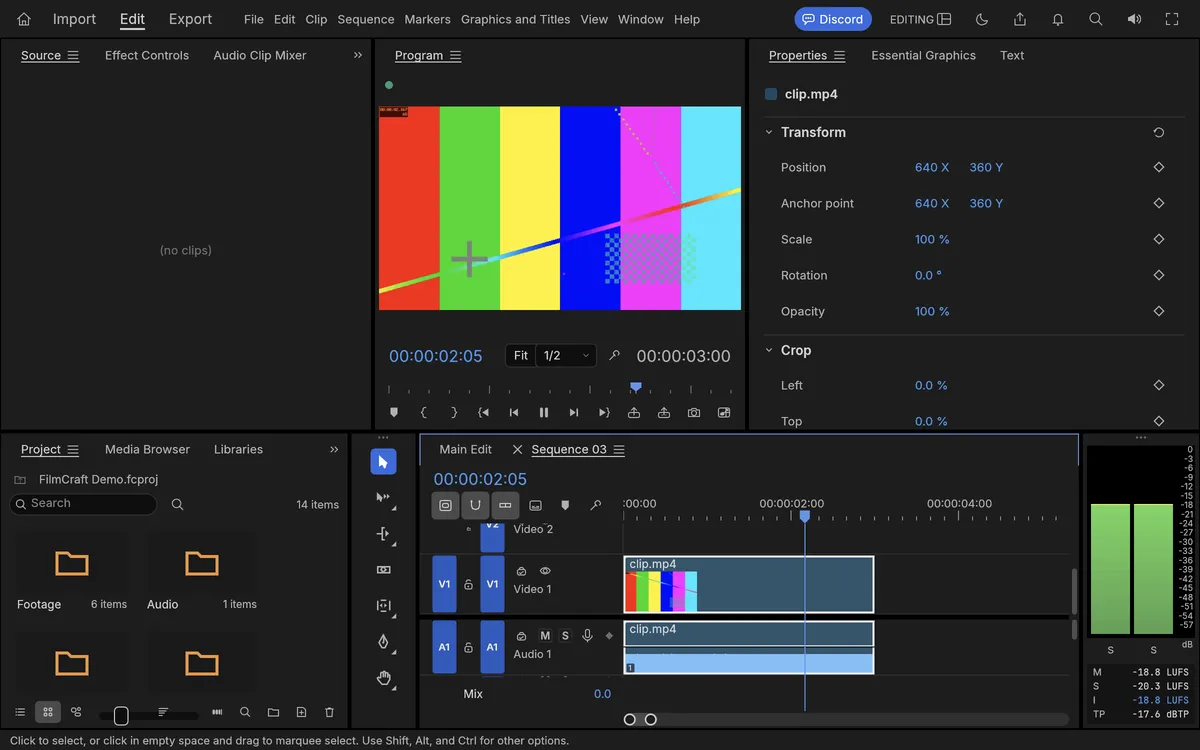Create new bin in Project panel
Viewport: 1200px width, 750px height.
pyautogui.click(x=273, y=712)
